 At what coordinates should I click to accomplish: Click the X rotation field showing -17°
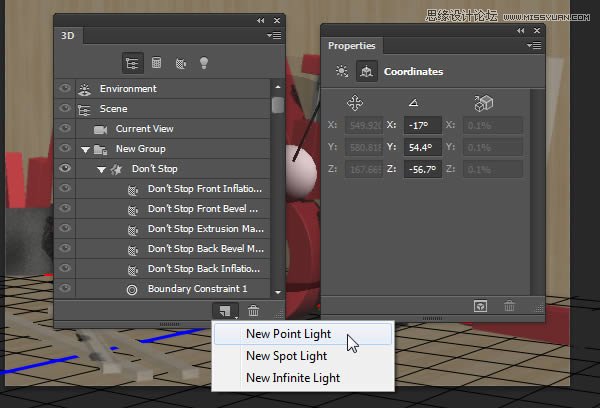pyautogui.click(x=423, y=126)
